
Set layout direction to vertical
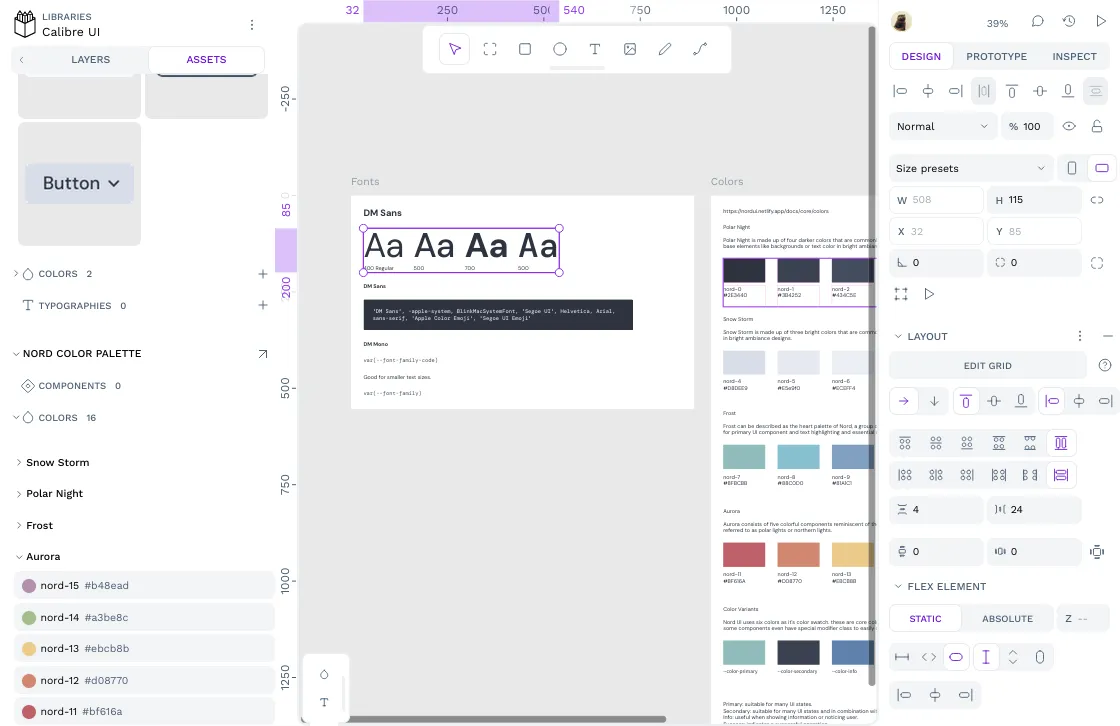933,400
